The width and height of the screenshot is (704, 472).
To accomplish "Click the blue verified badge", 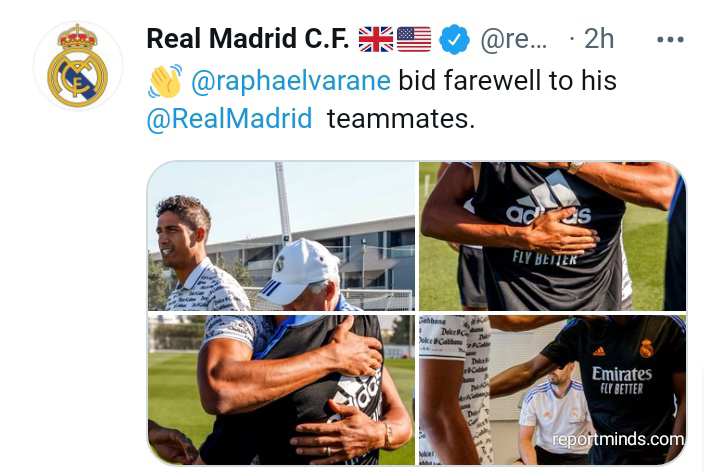I will [454, 40].
